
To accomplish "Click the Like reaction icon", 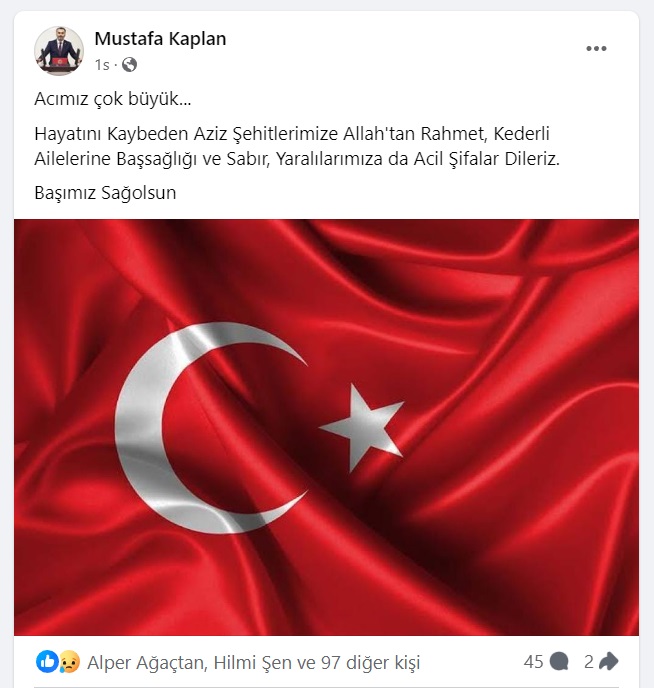I will [47, 661].
